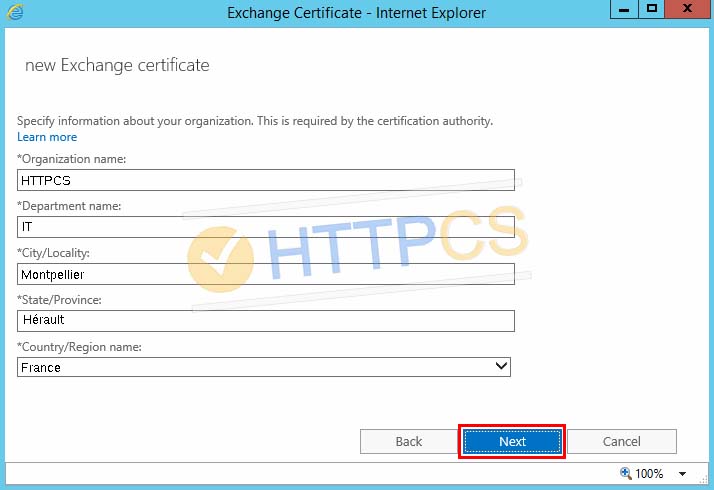714x490 pixels.
Task: Click inside the Department name field
Action: click(x=266, y=227)
